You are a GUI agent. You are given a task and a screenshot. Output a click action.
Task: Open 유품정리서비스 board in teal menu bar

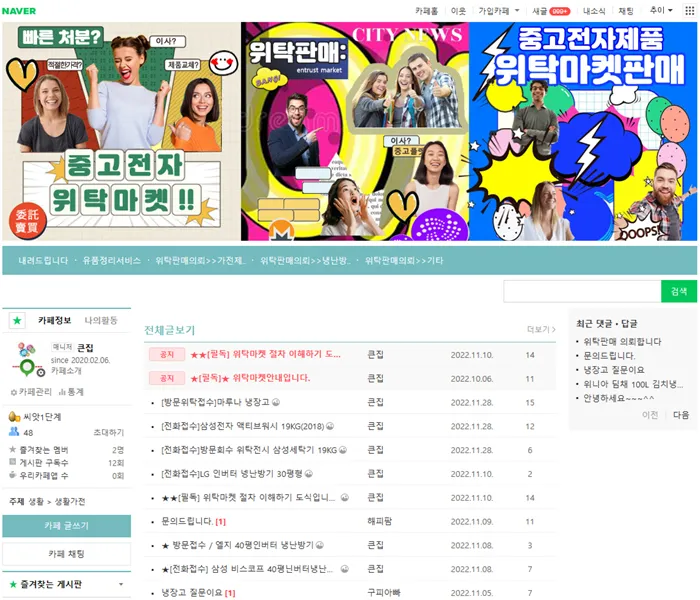112,260
